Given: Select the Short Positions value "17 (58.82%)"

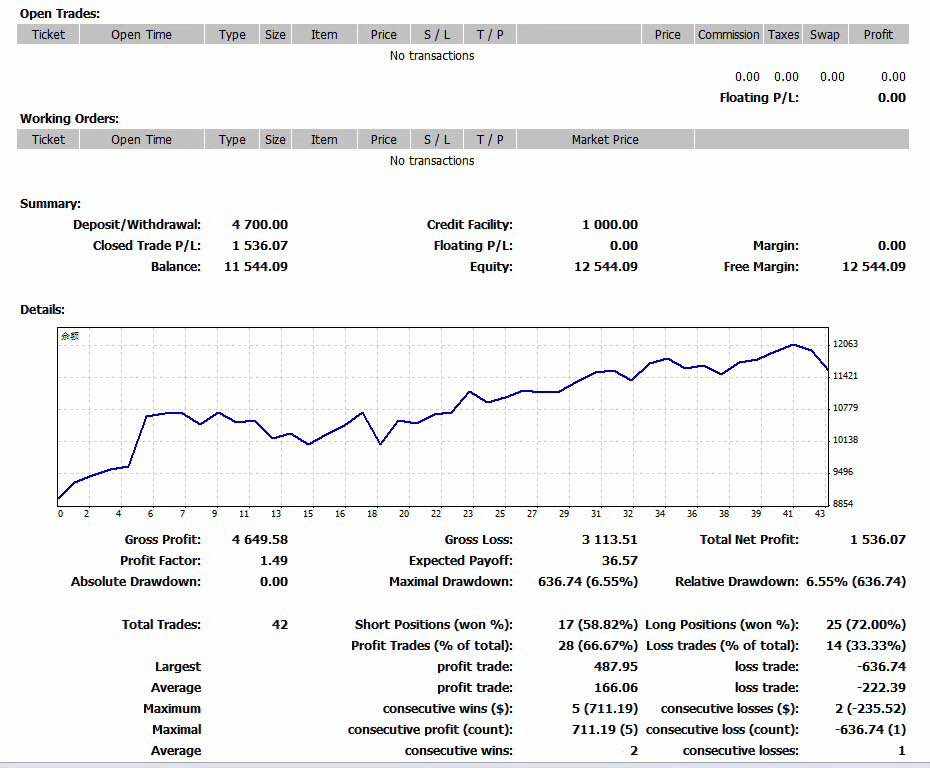Looking at the screenshot, I should (x=598, y=624).
